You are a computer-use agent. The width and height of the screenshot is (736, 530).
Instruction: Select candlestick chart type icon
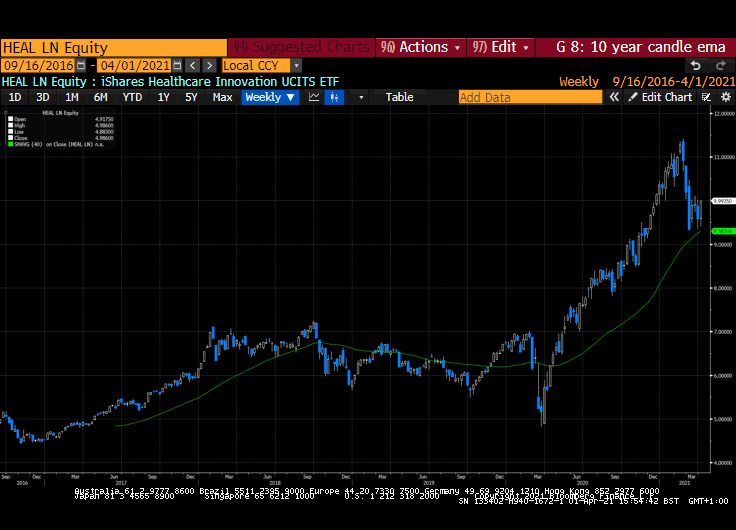334,97
